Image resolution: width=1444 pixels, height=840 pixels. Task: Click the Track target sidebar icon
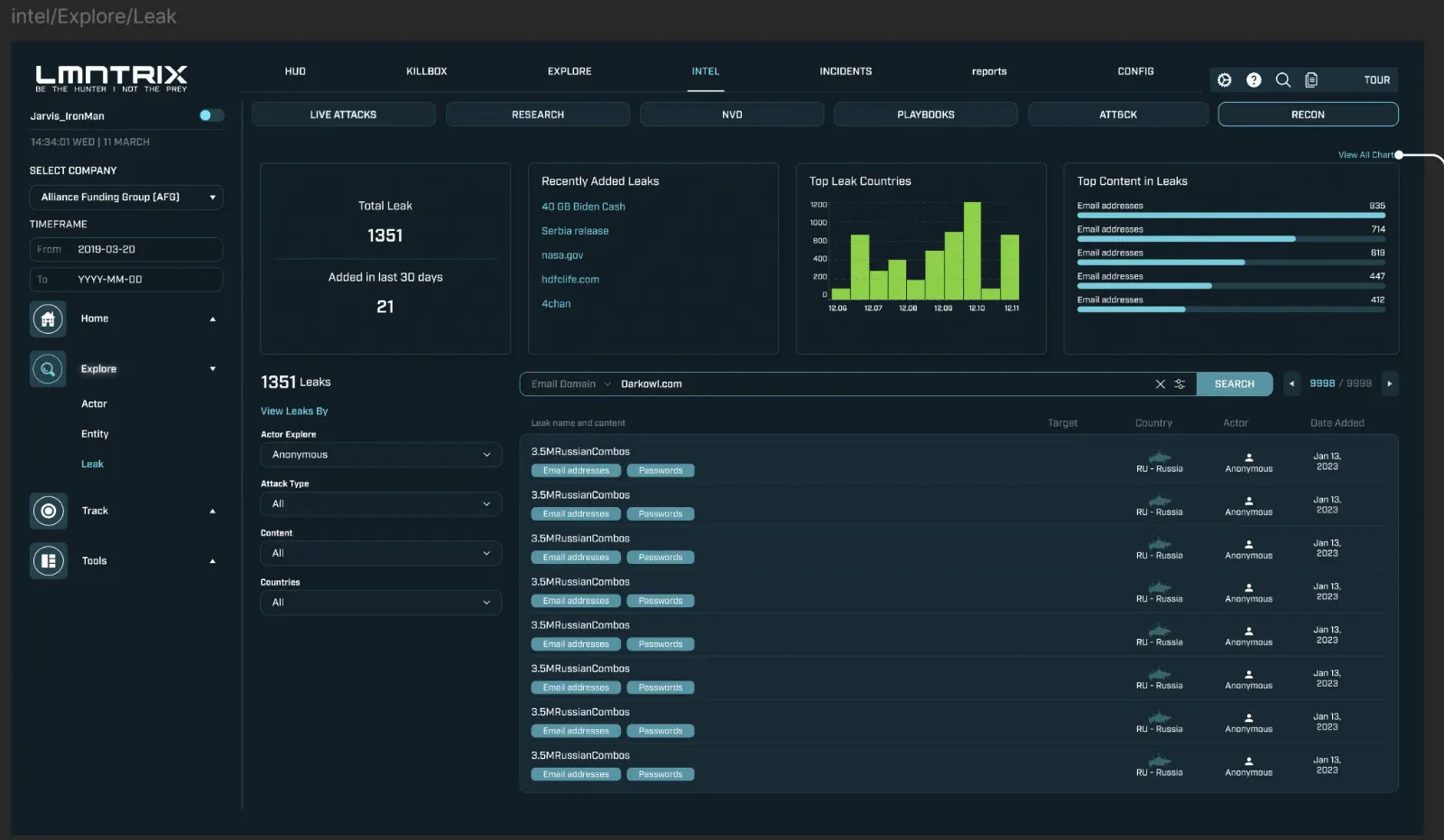pyautogui.click(x=48, y=512)
